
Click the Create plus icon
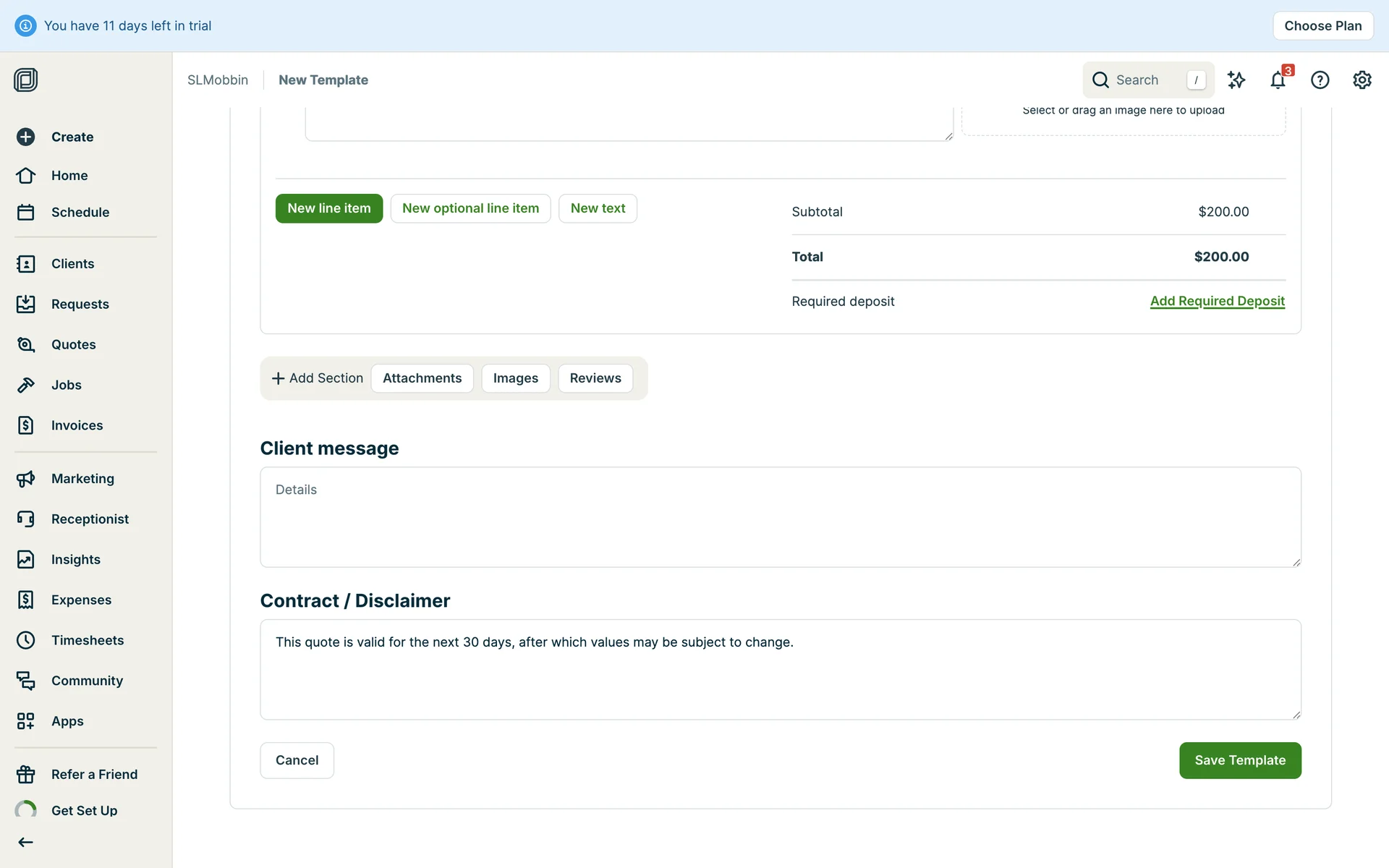(26, 137)
